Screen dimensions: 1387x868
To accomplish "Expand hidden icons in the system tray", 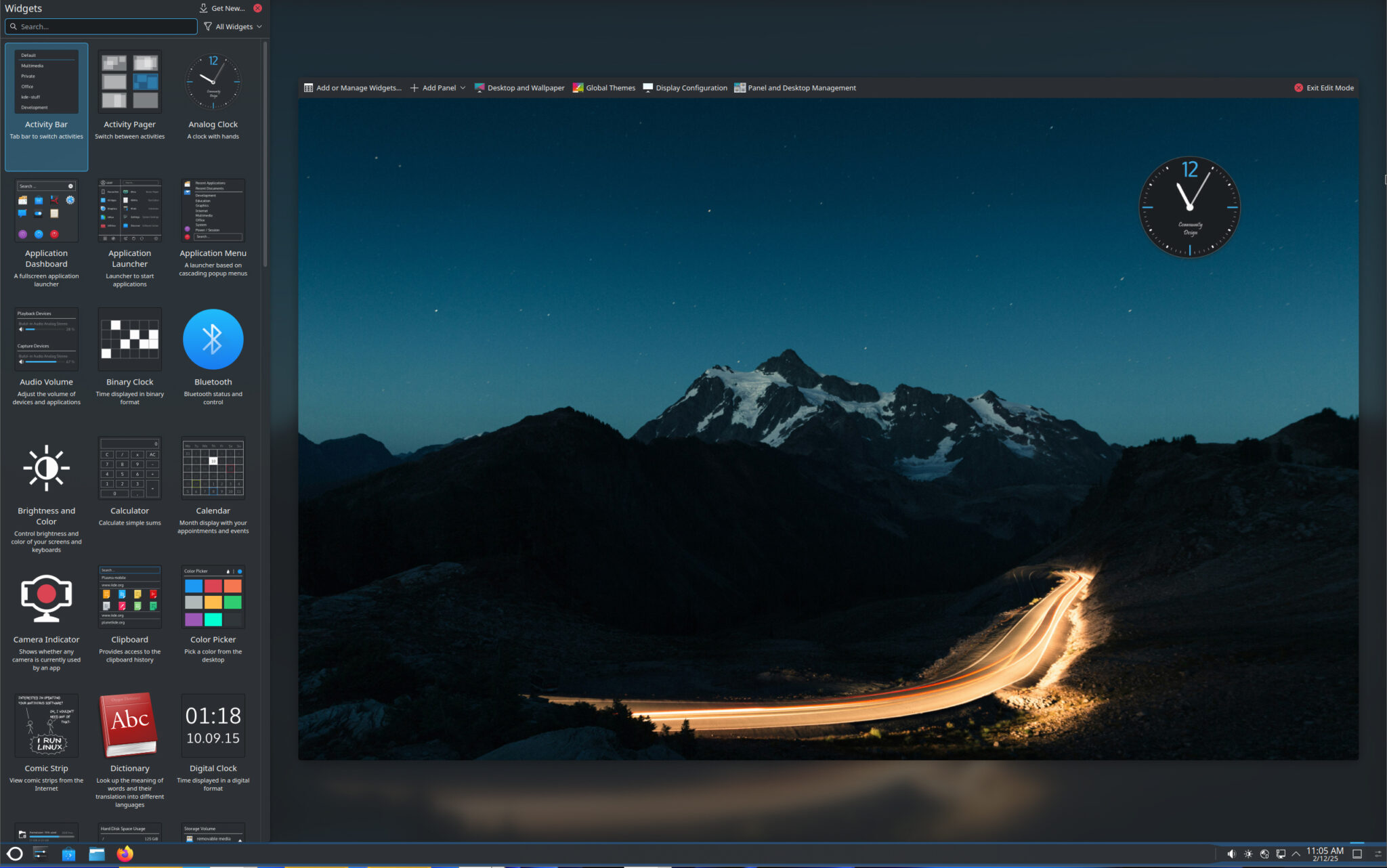I will click(x=1295, y=853).
